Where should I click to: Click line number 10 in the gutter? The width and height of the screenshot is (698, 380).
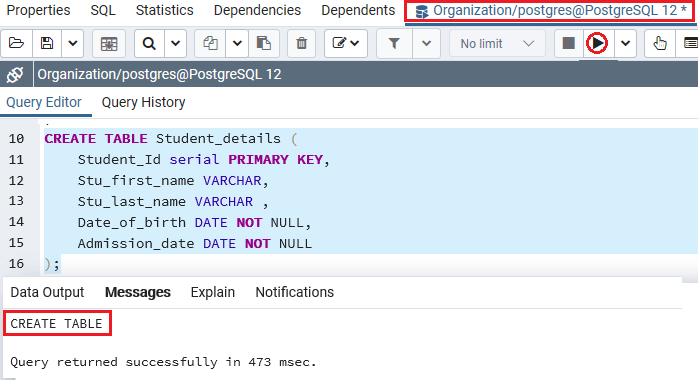click(x=16, y=139)
